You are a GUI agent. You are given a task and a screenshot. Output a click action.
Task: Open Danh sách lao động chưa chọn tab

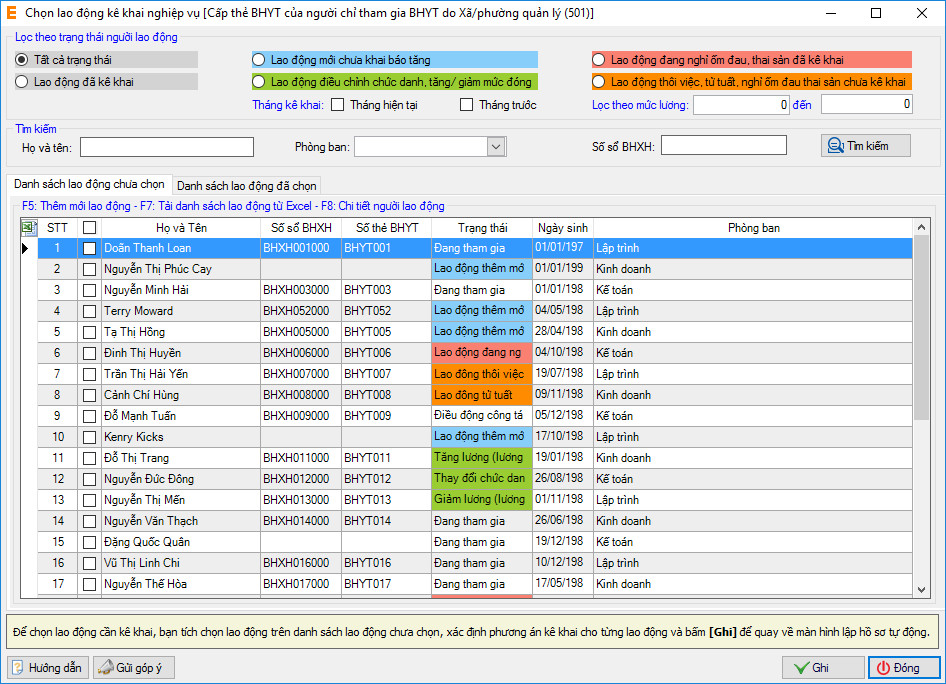[x=88, y=184]
